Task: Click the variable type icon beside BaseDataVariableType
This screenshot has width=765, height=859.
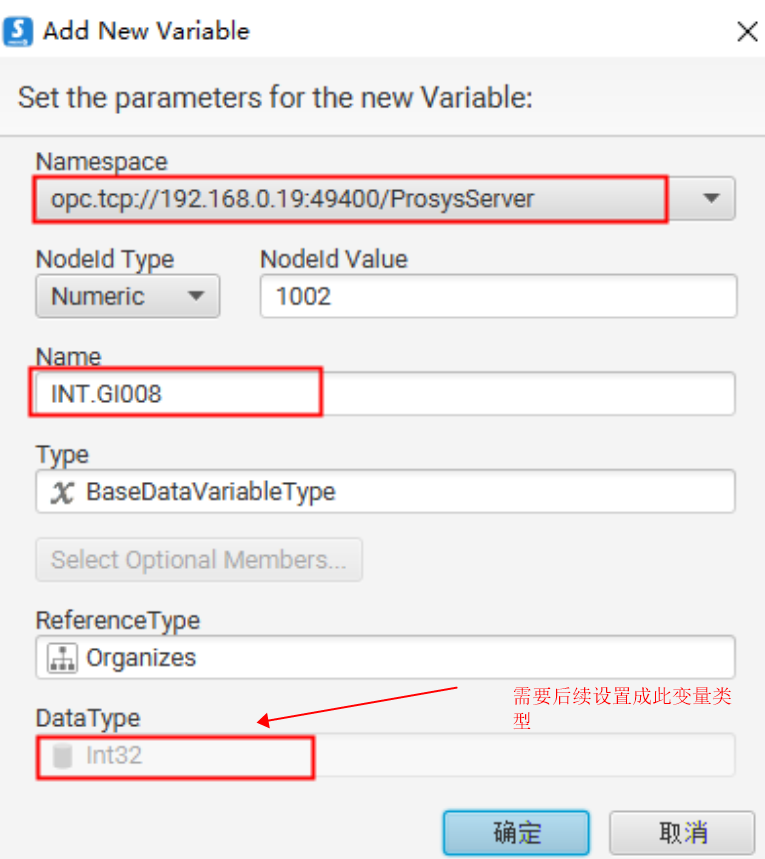Action: pos(62,492)
